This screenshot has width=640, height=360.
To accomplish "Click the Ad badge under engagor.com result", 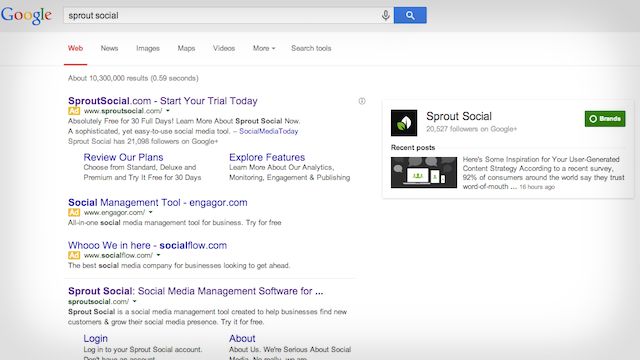I will point(74,213).
